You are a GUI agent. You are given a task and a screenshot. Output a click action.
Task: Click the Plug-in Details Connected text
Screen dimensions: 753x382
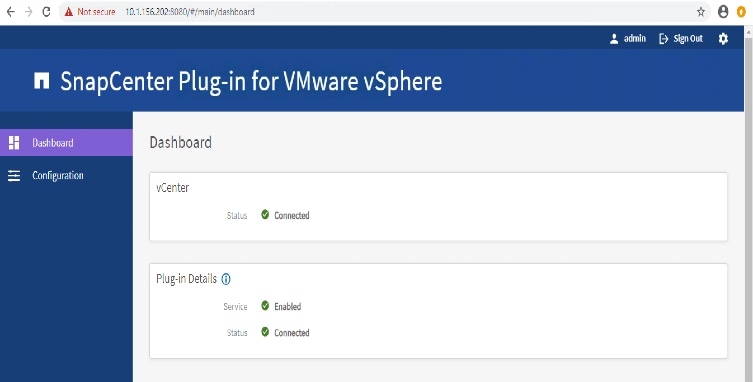pyautogui.click(x=291, y=333)
